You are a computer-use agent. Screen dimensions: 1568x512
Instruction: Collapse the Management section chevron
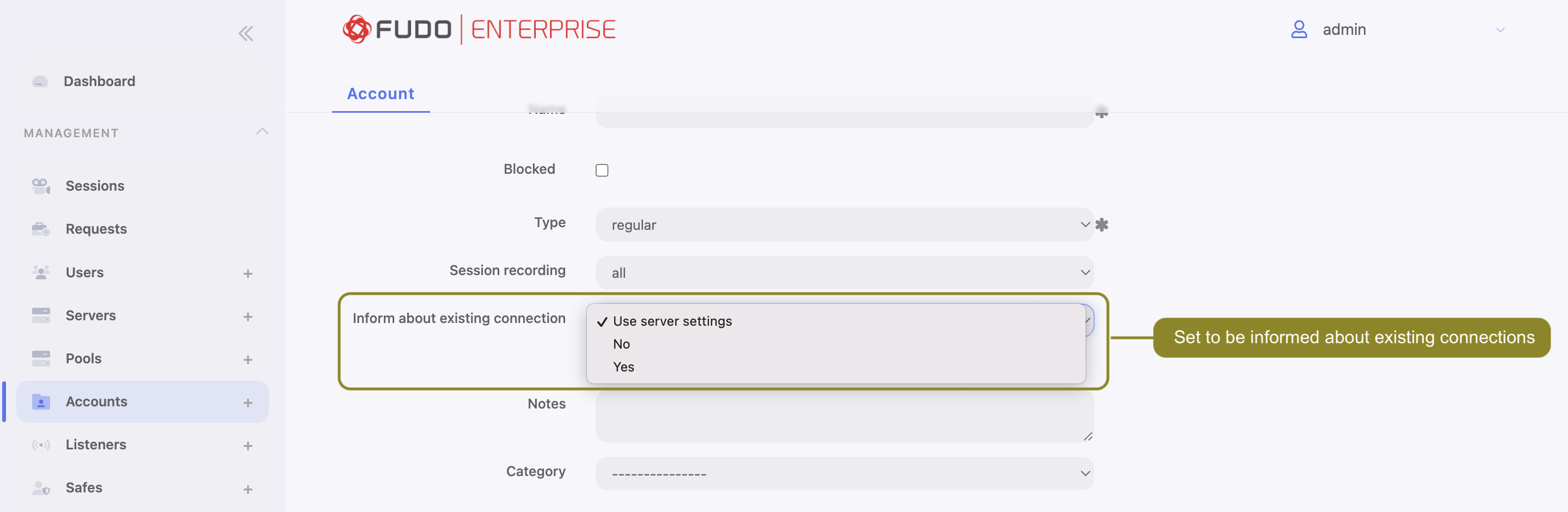[262, 132]
